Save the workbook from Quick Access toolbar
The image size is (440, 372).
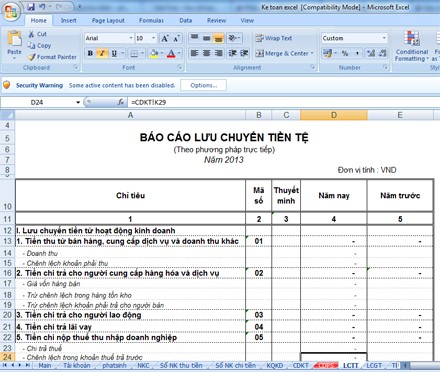pyautogui.click(x=31, y=7)
